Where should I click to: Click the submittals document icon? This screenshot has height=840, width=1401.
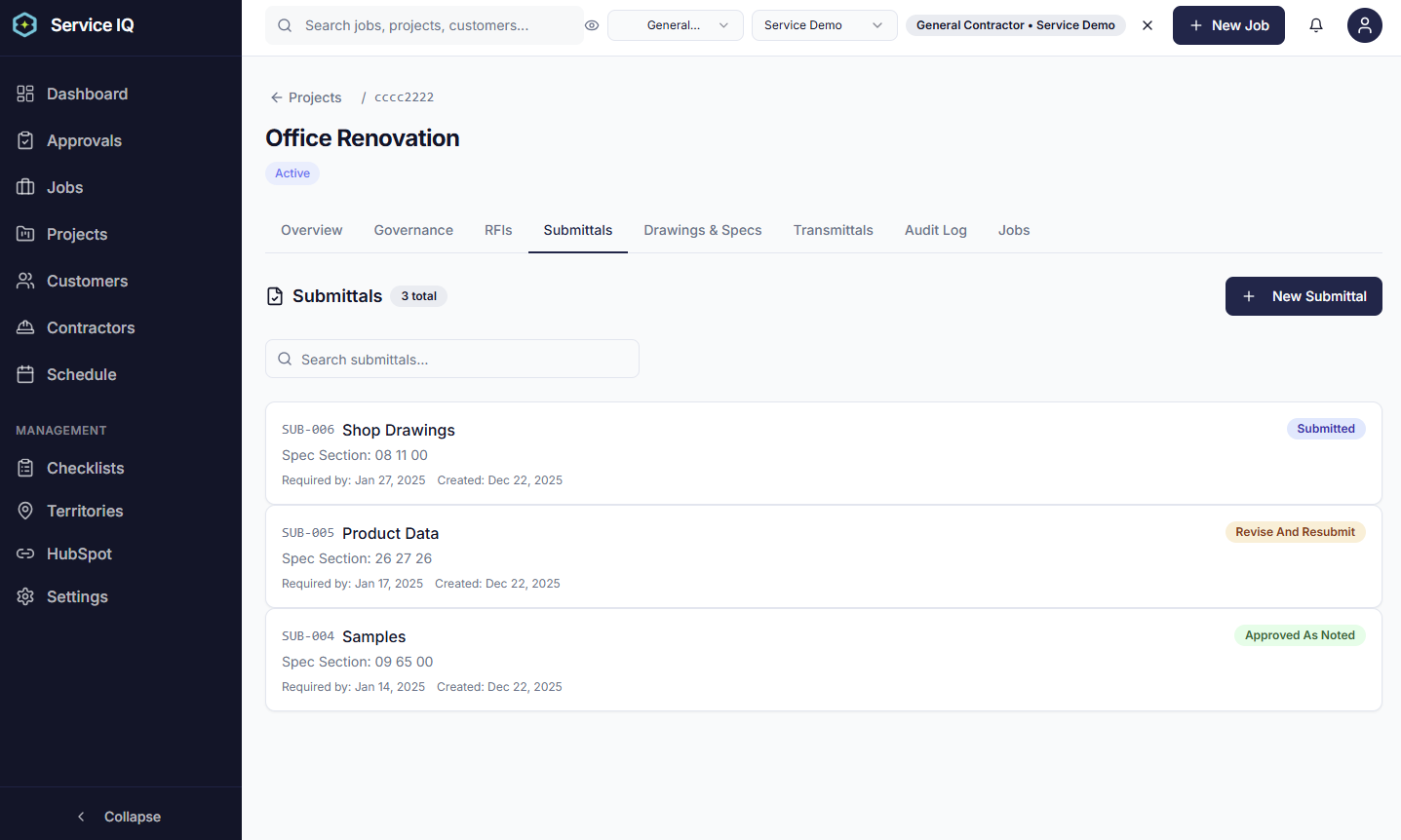point(275,296)
